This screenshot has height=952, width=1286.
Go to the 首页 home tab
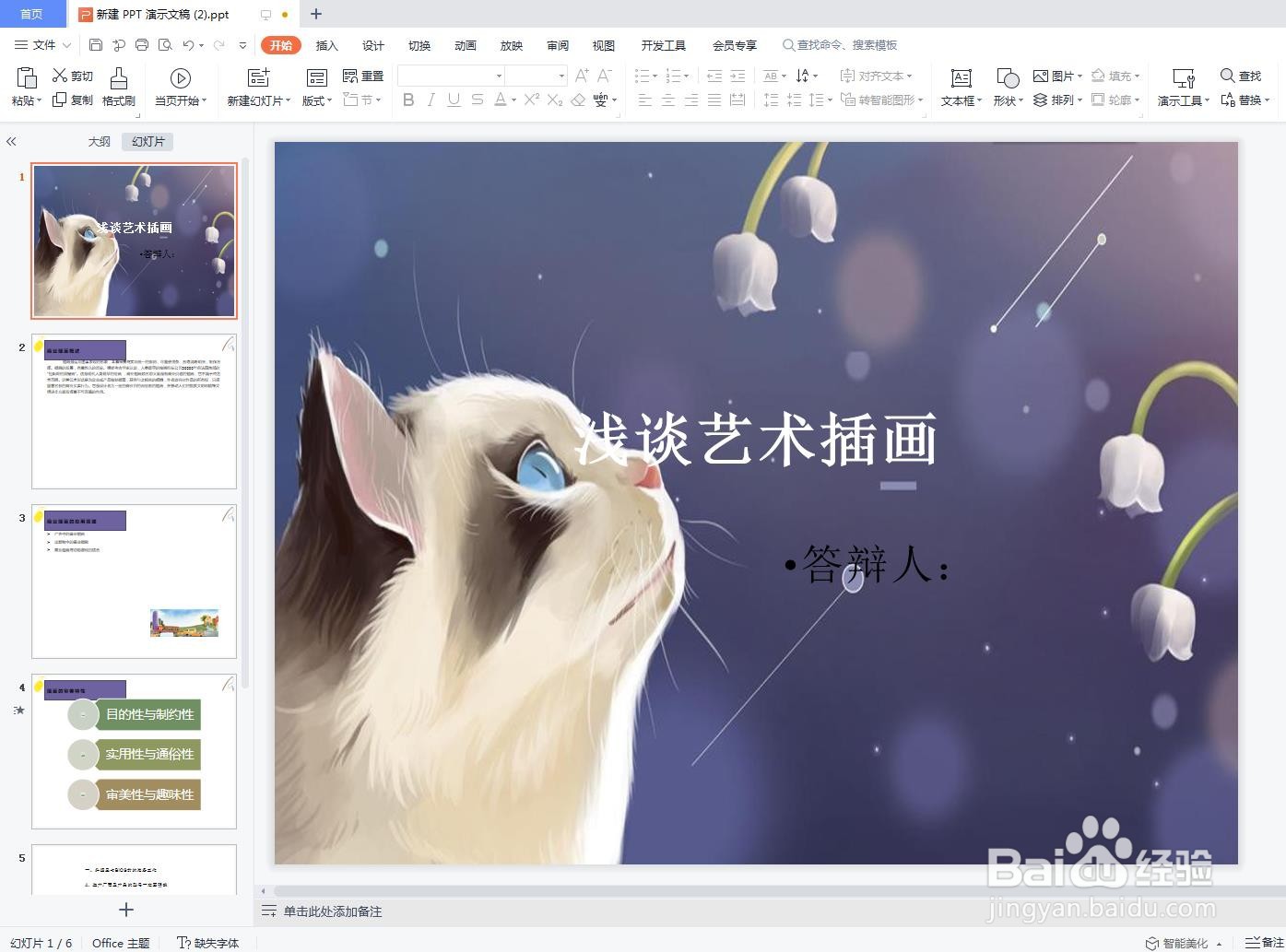tap(31, 14)
